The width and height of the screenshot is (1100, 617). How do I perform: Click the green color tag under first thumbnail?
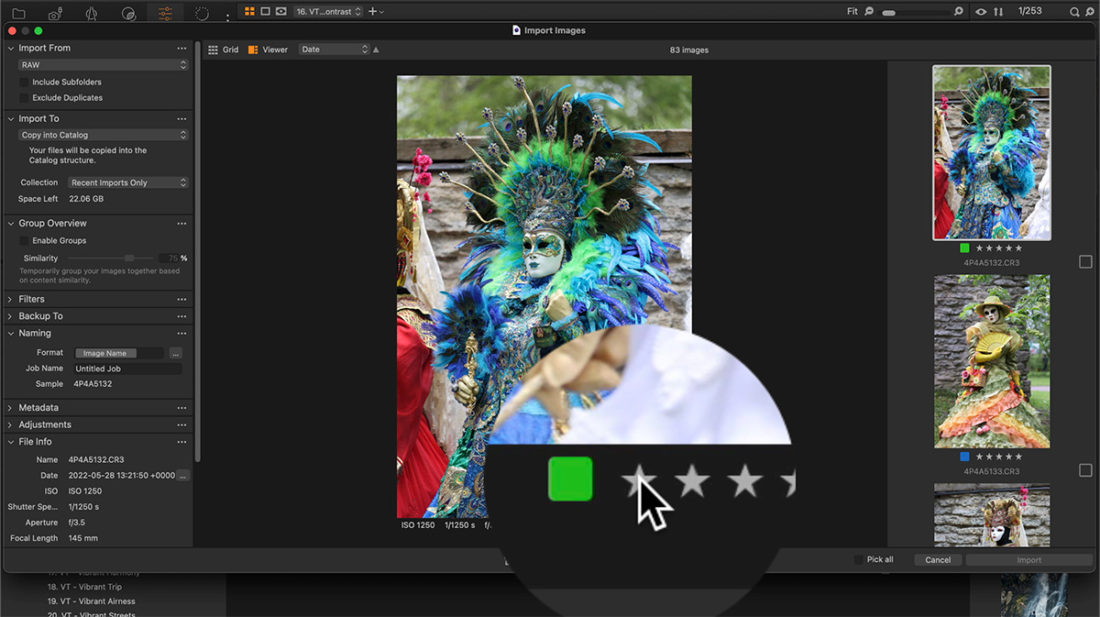(x=964, y=248)
